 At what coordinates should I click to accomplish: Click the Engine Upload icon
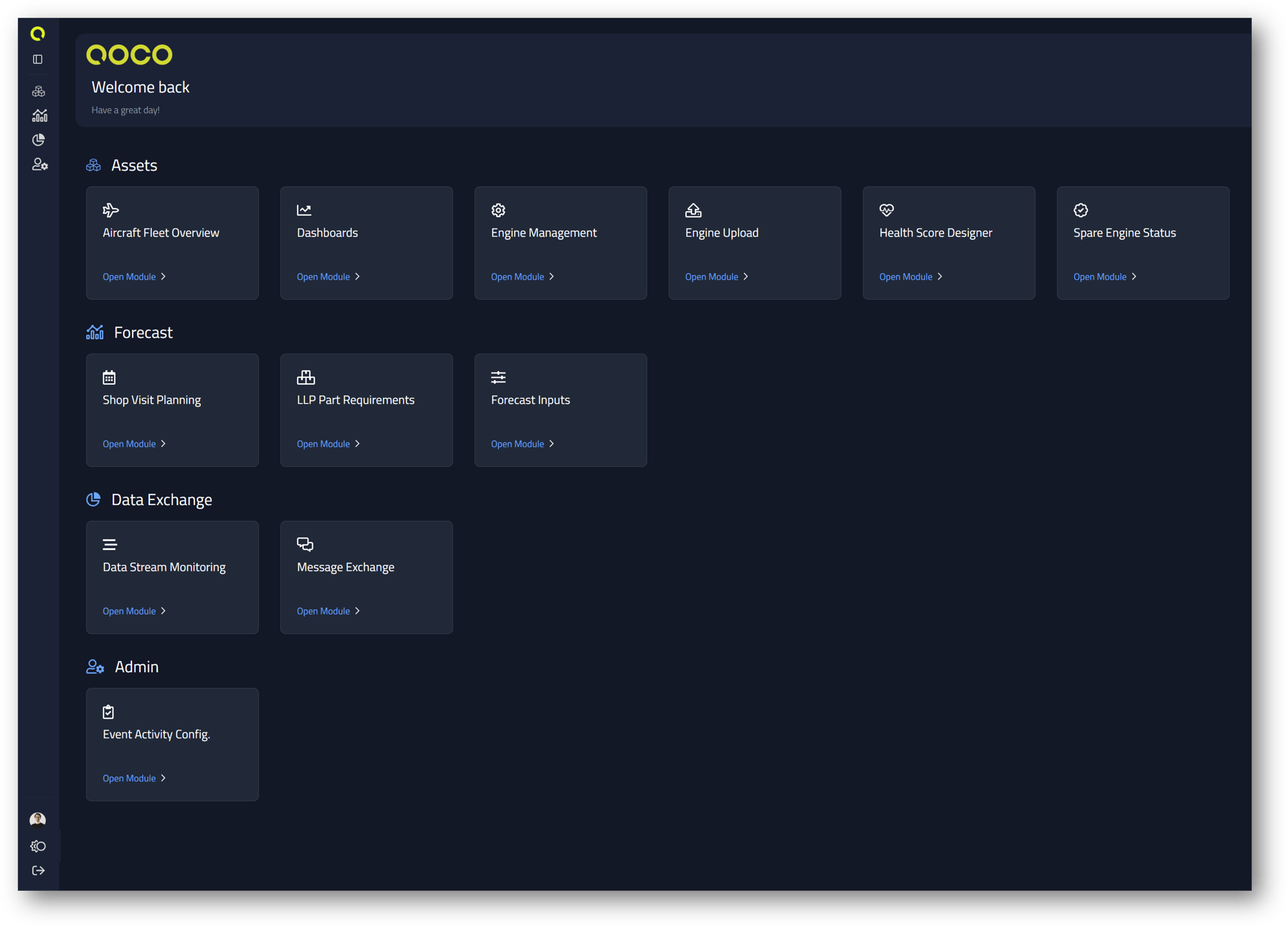click(692, 210)
